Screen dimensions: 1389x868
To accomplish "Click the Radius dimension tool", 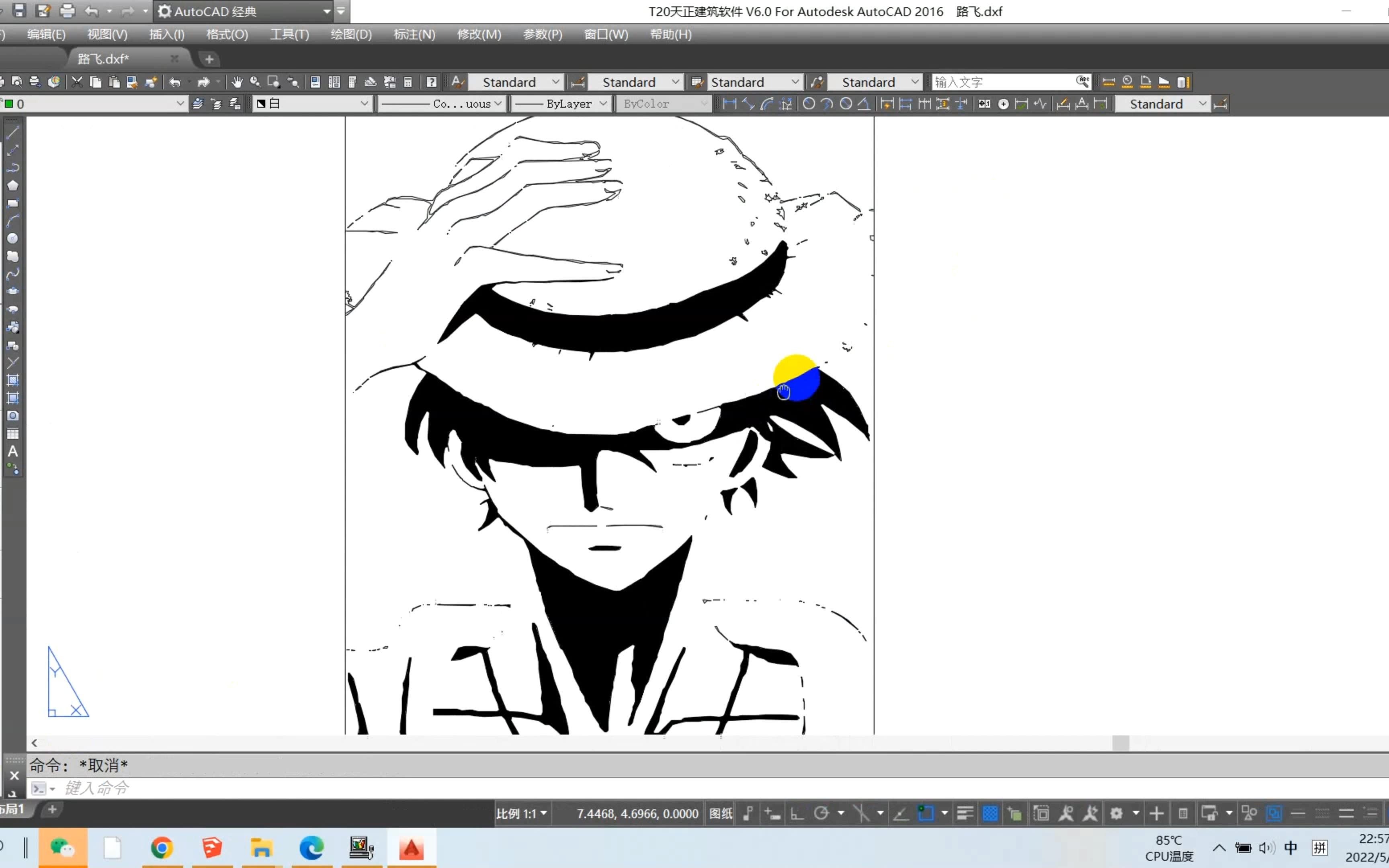I will pos(809,104).
